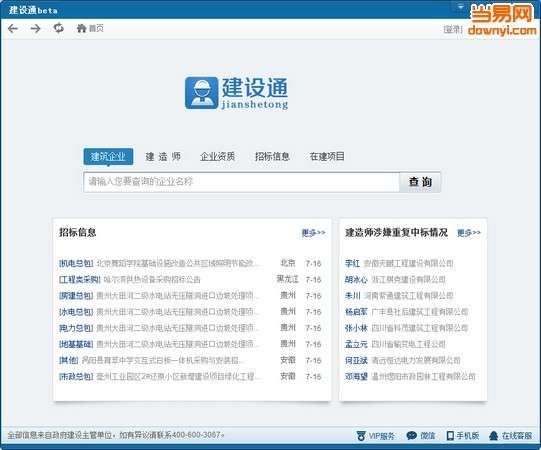Open 微信 from the status bar
The height and width of the screenshot is (450, 541).
pos(421,436)
